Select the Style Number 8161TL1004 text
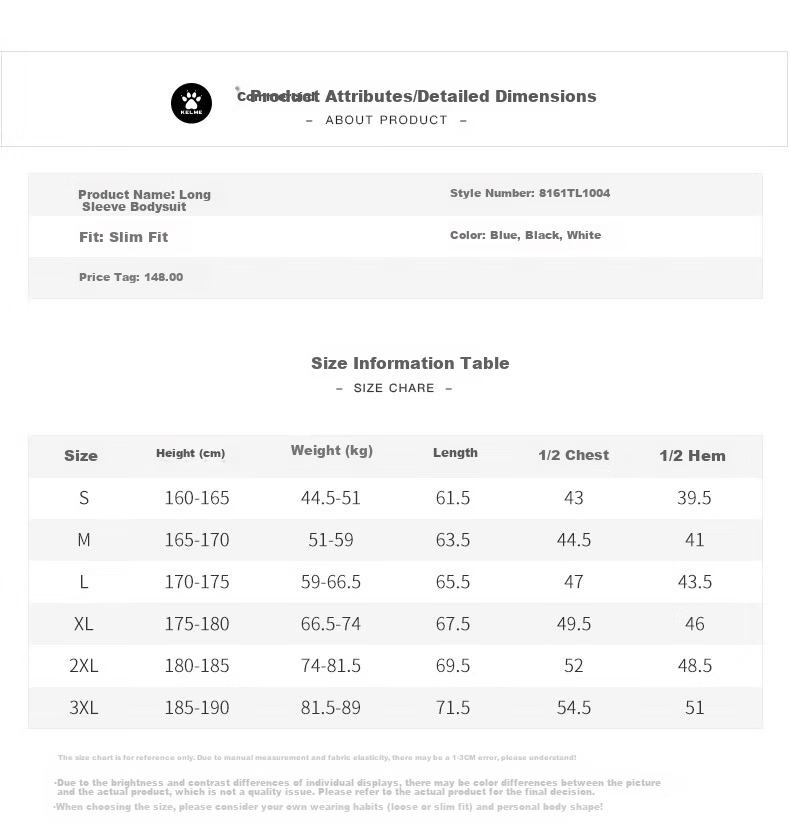 (530, 193)
